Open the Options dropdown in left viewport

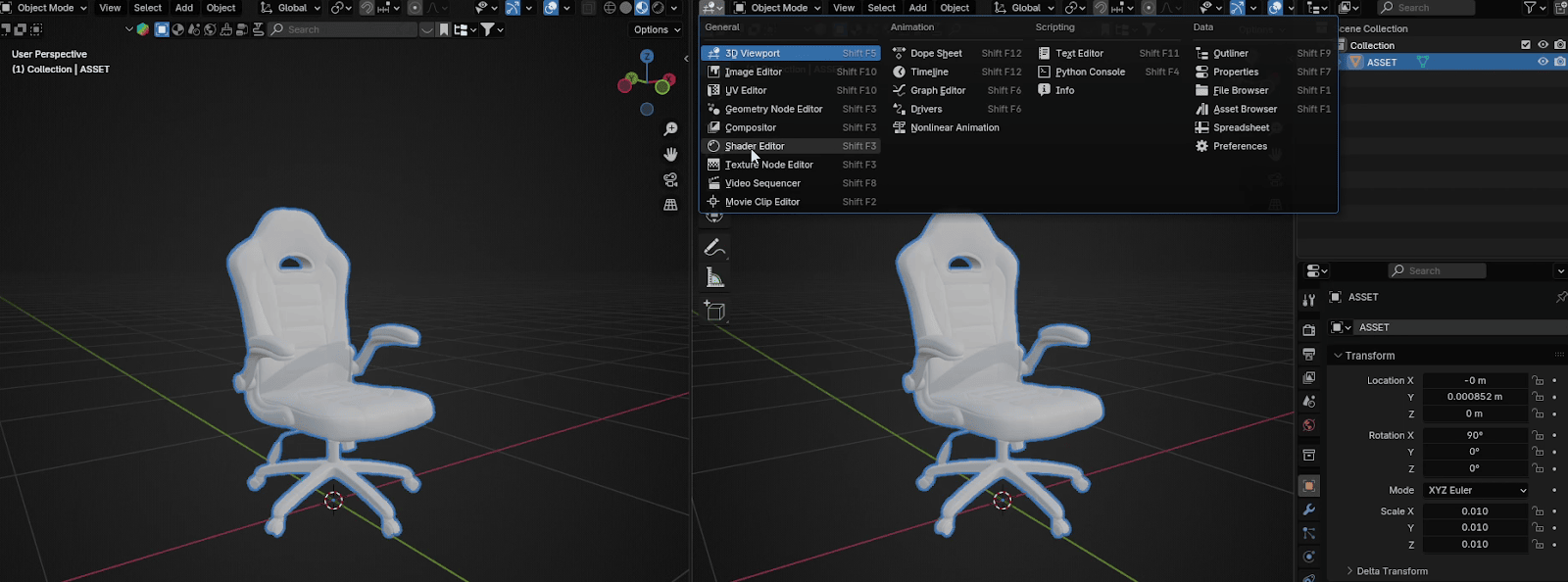[657, 29]
